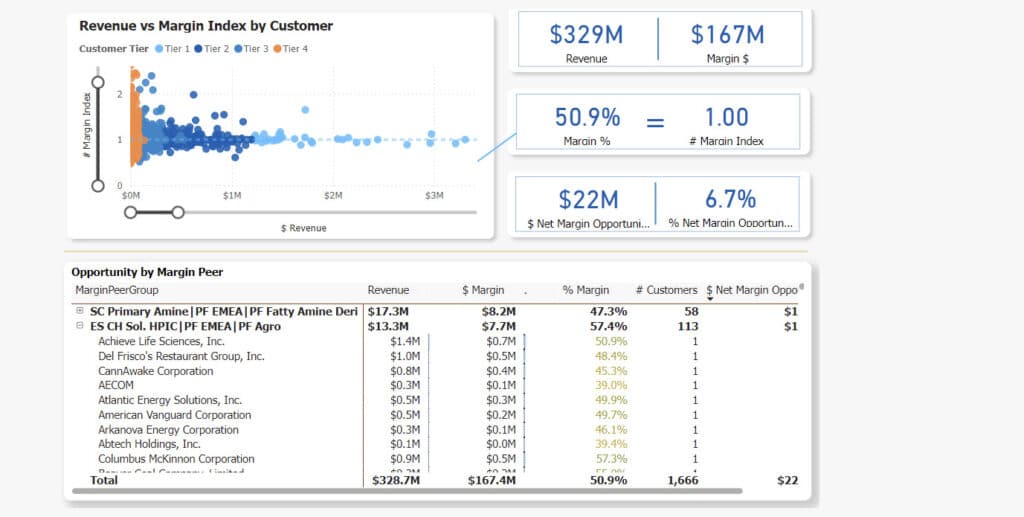Select the Columbus McKinnon Corporation row
The height and width of the screenshot is (517, 1024).
click(x=434, y=459)
